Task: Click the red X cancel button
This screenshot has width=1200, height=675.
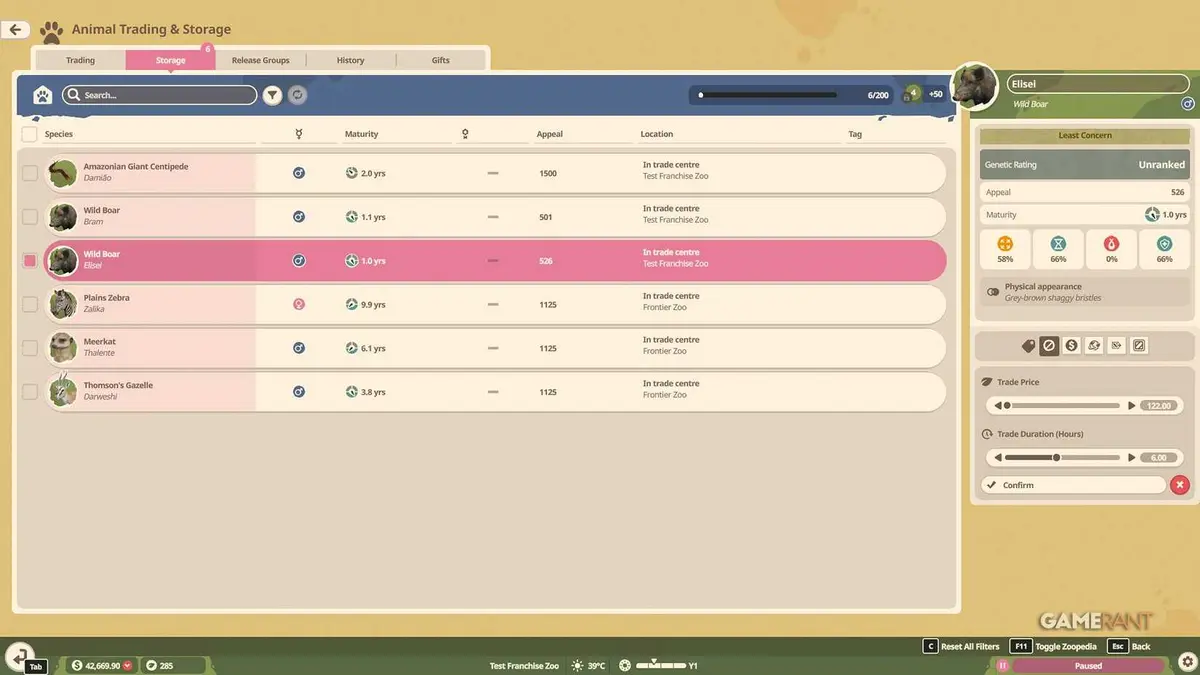Action: tap(1180, 485)
